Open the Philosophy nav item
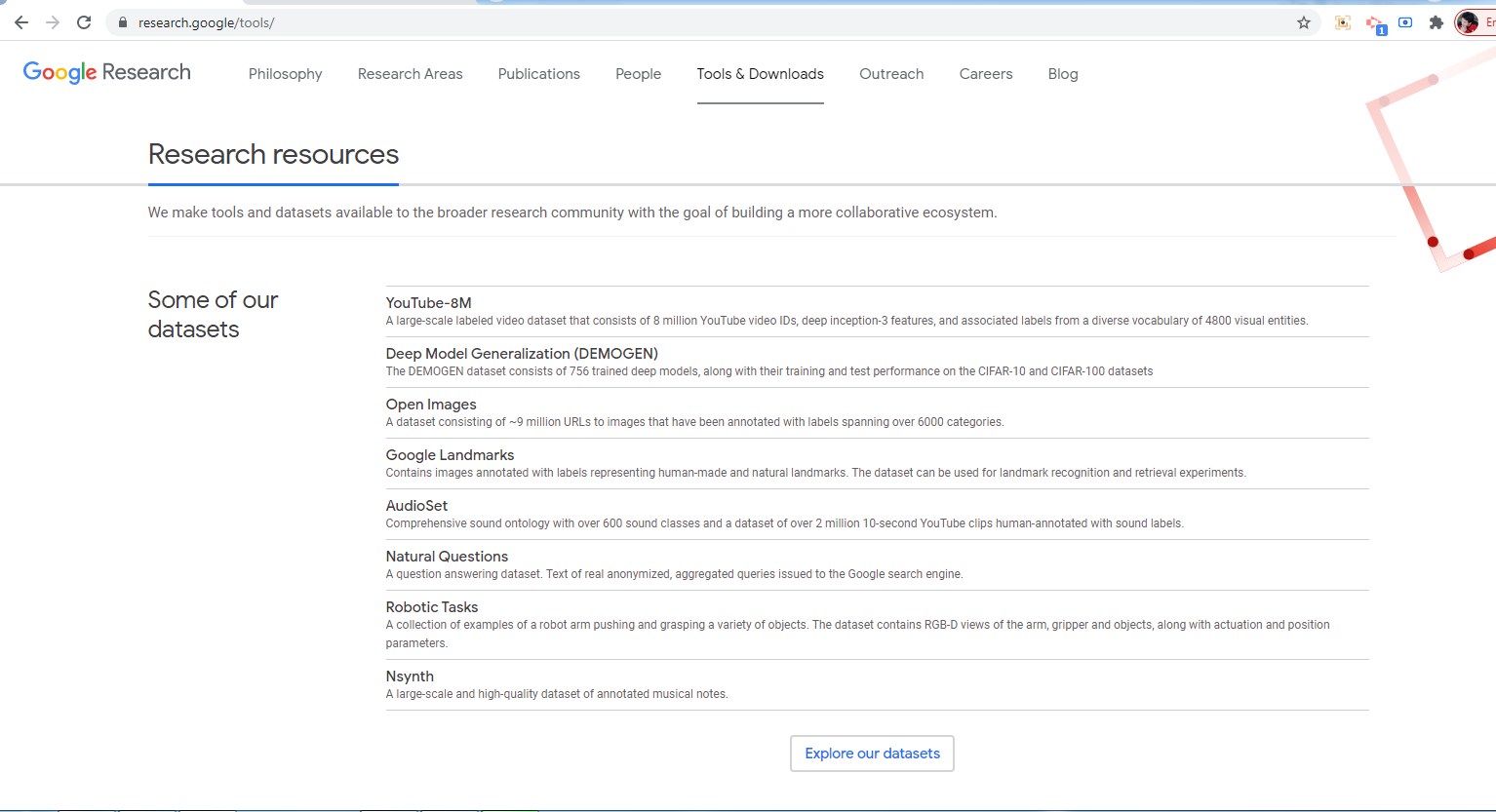The image size is (1496, 812). click(x=285, y=74)
